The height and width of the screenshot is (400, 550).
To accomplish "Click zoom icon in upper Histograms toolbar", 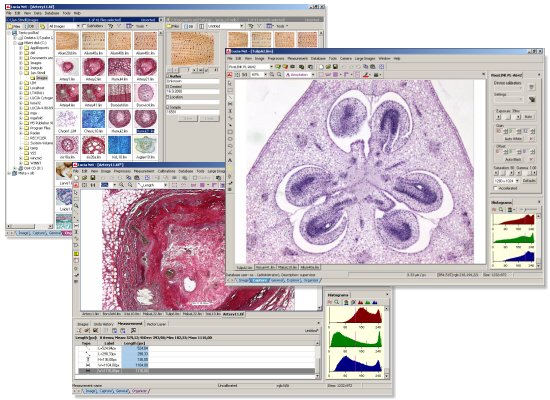I will coord(501,209).
